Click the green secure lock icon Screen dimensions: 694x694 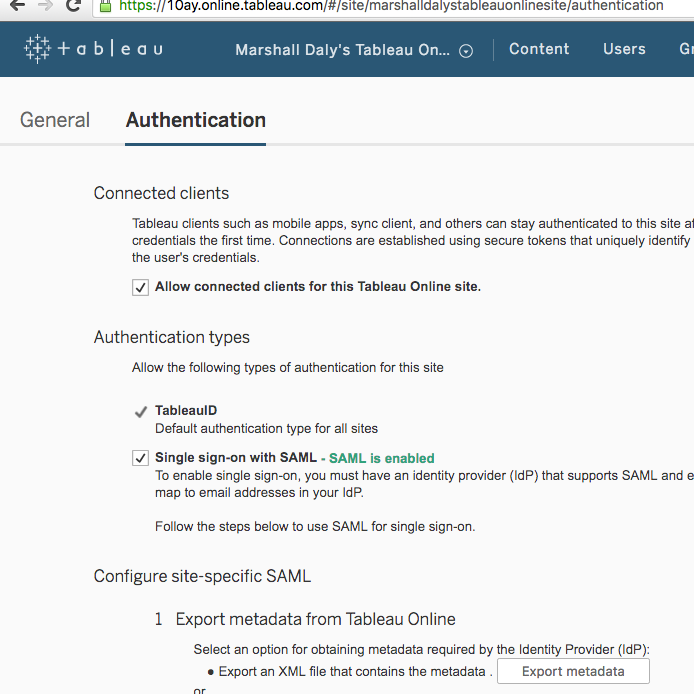click(106, 6)
